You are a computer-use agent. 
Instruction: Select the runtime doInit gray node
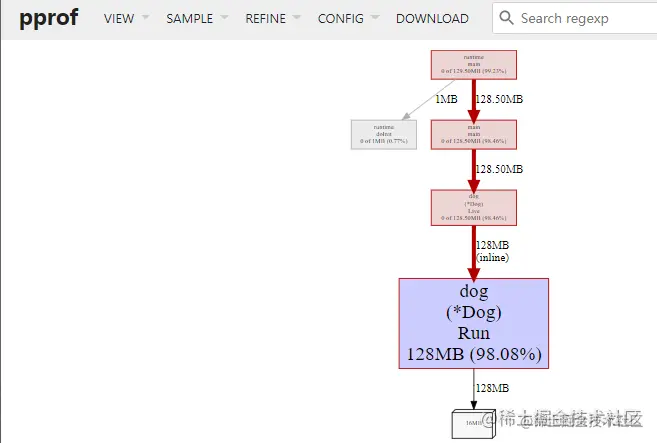pos(383,135)
